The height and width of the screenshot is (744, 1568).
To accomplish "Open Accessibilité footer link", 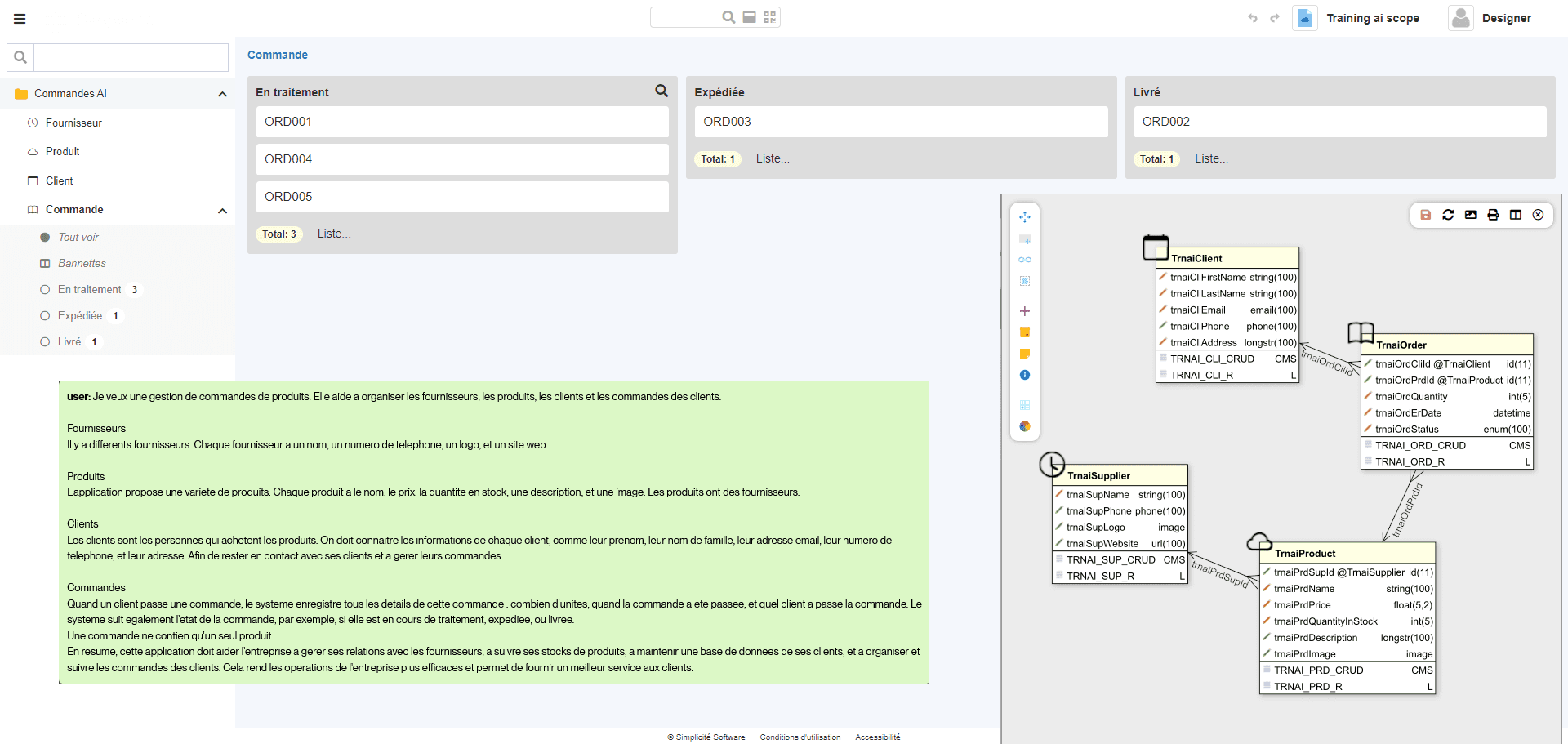I will (878, 737).
